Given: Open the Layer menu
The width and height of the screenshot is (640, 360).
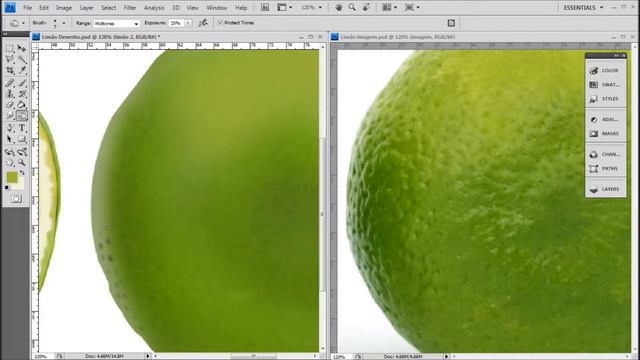Looking at the screenshot, I should [87, 8].
